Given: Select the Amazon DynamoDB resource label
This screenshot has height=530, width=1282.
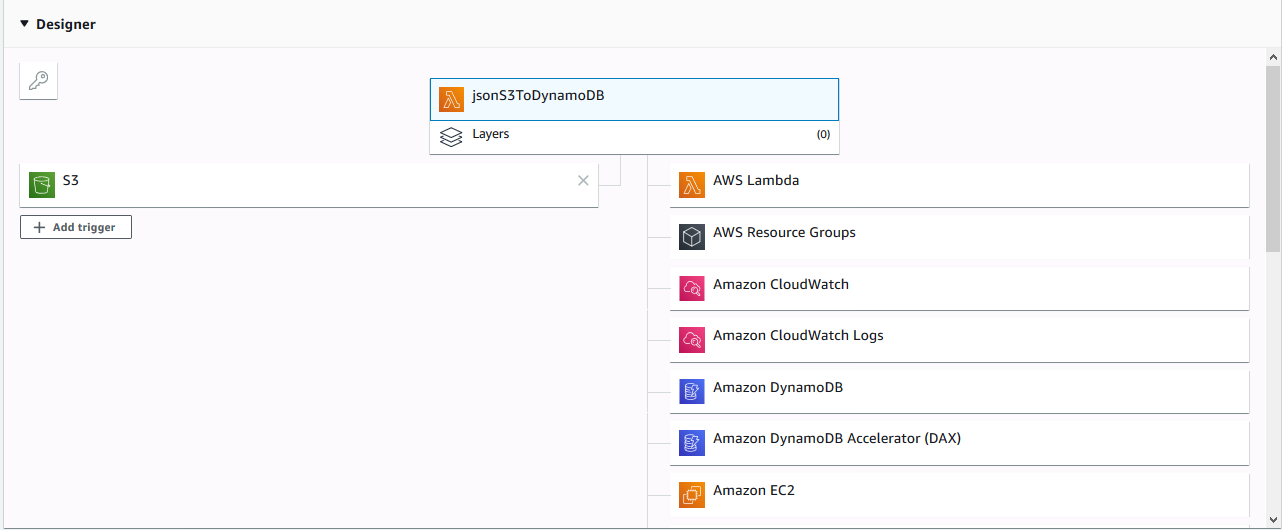Looking at the screenshot, I should pyautogui.click(x=778, y=388).
